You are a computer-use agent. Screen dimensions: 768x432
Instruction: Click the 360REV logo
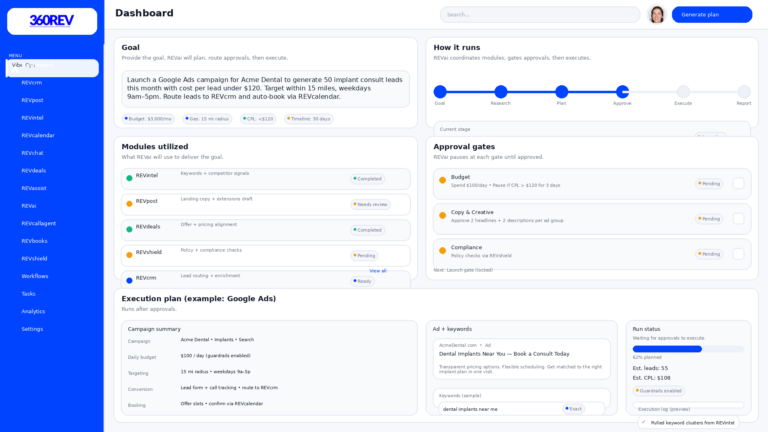[52, 21]
